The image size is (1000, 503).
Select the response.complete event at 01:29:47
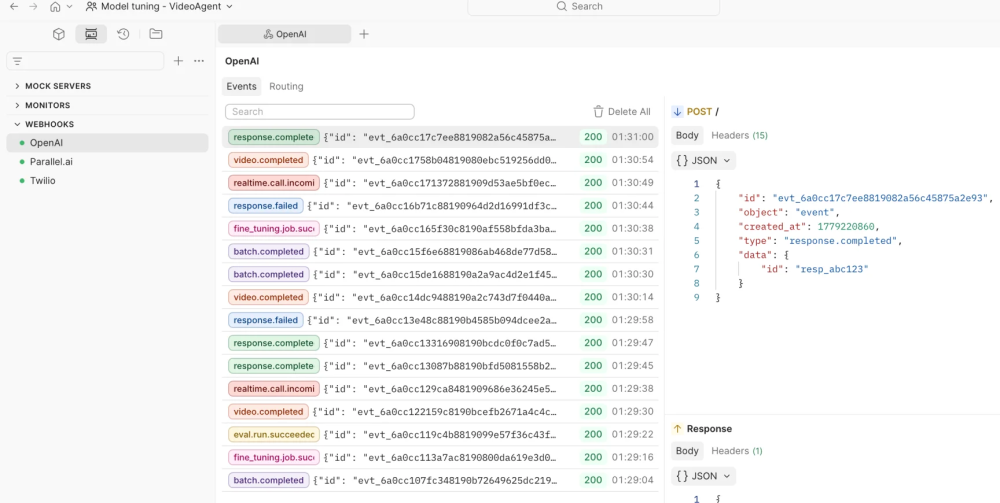tap(440, 343)
